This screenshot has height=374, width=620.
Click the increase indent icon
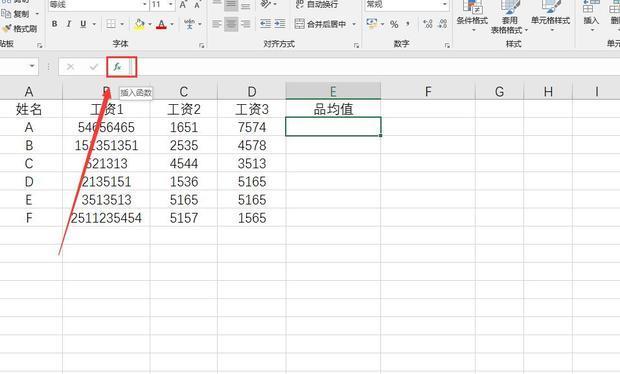(280, 24)
